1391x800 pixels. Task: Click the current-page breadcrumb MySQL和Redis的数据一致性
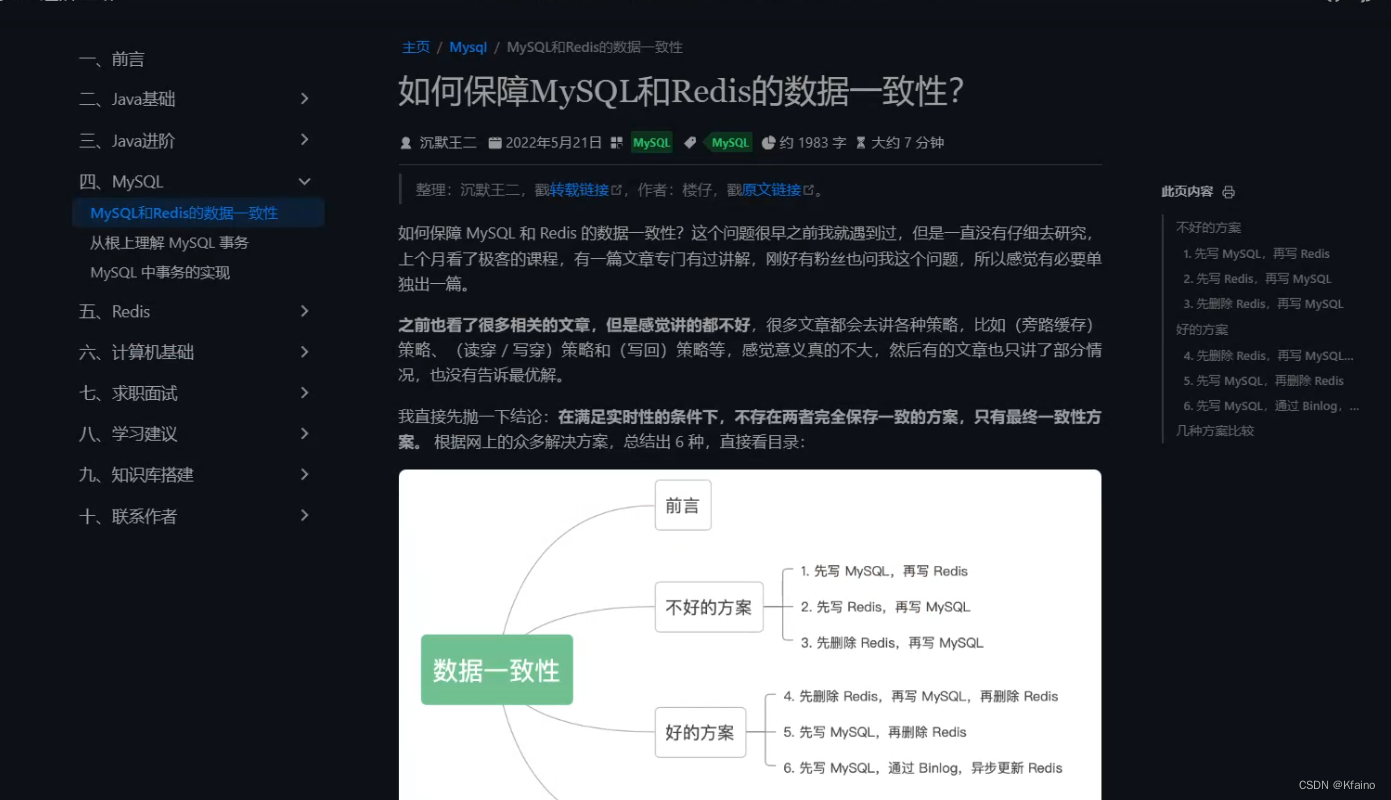tap(595, 47)
